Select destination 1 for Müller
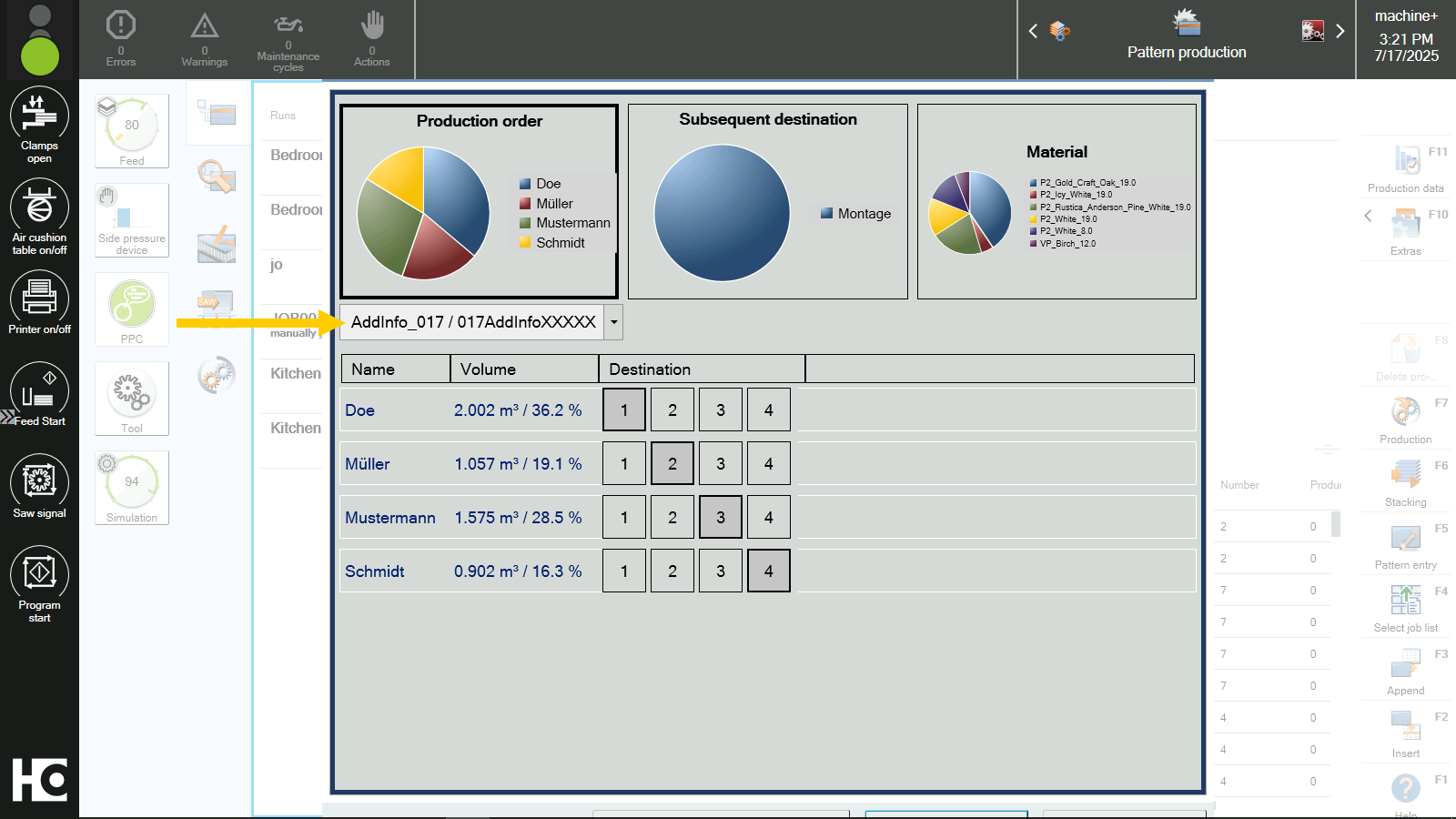 624,463
